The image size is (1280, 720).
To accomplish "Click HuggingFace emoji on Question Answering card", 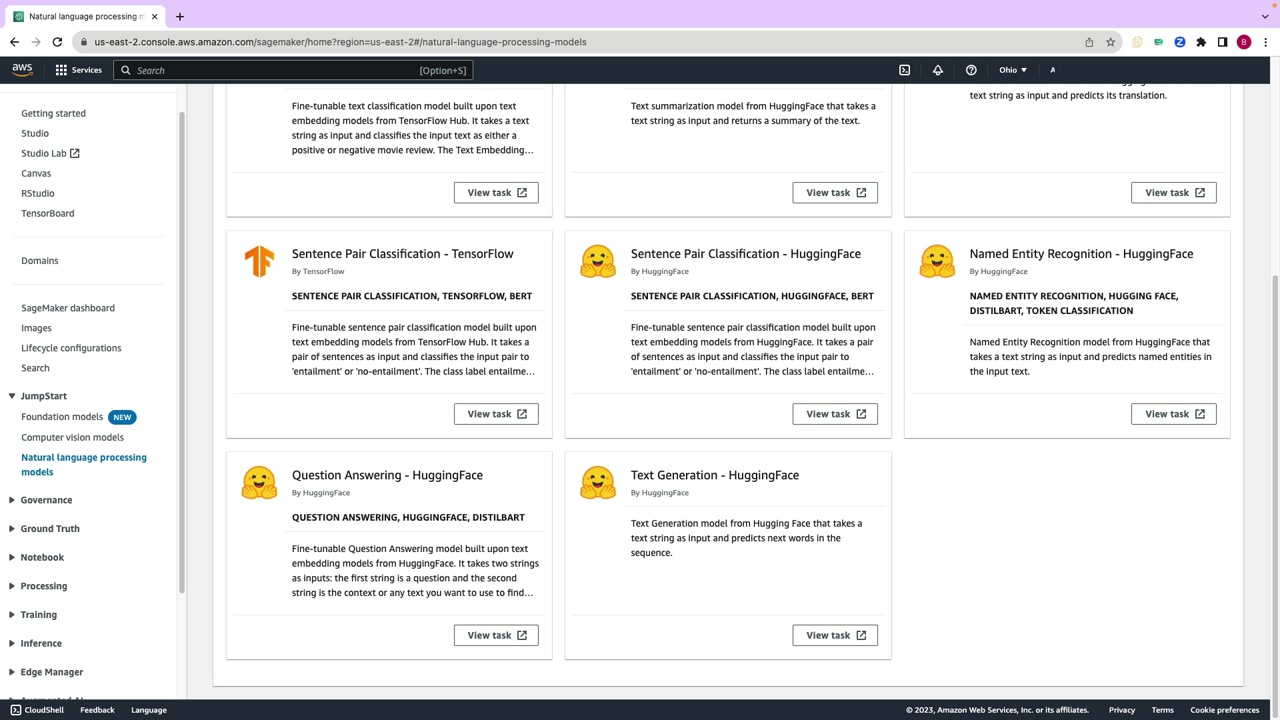I will pyautogui.click(x=259, y=482).
